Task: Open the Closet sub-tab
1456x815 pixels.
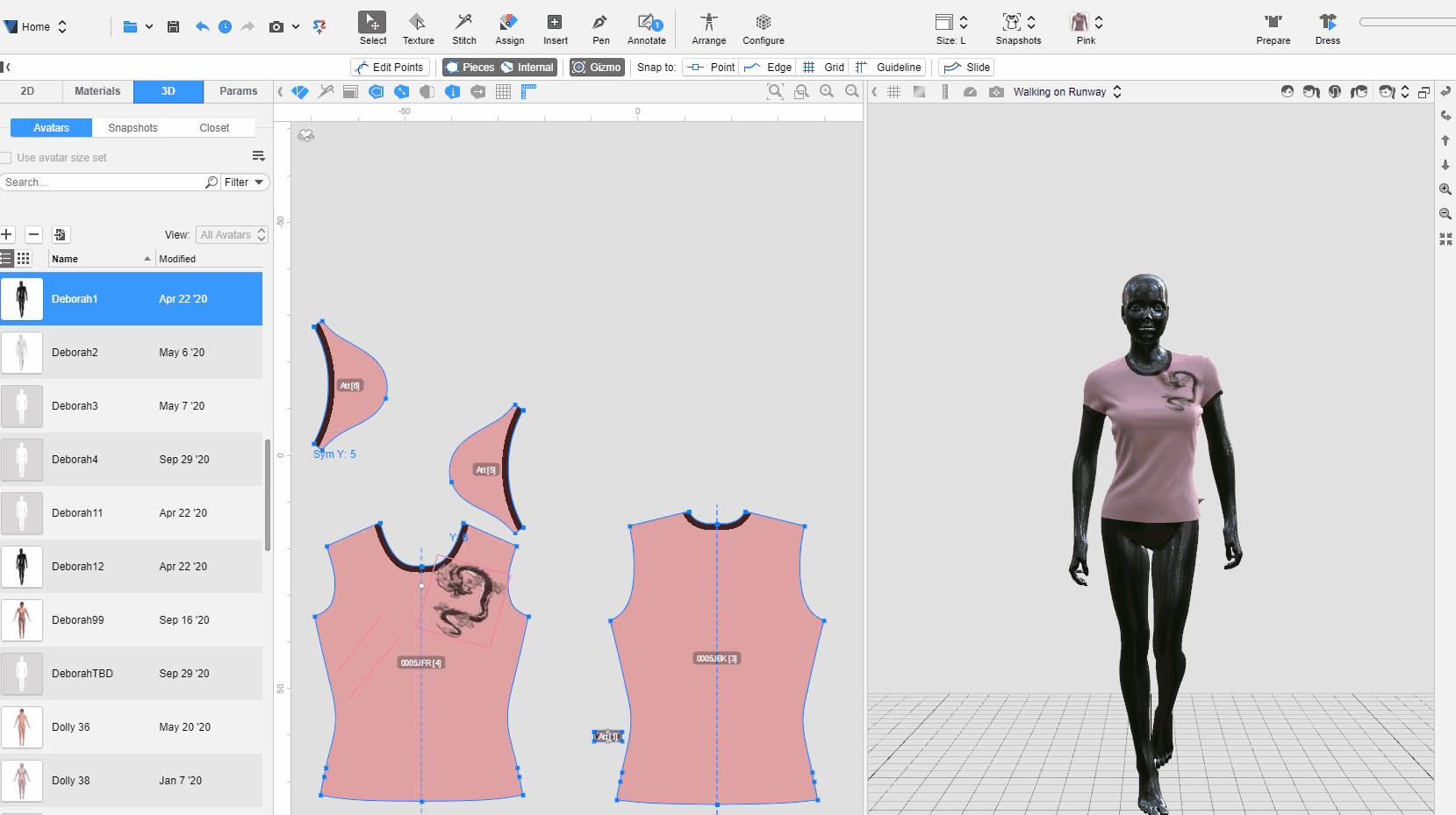Action: pos(214,128)
